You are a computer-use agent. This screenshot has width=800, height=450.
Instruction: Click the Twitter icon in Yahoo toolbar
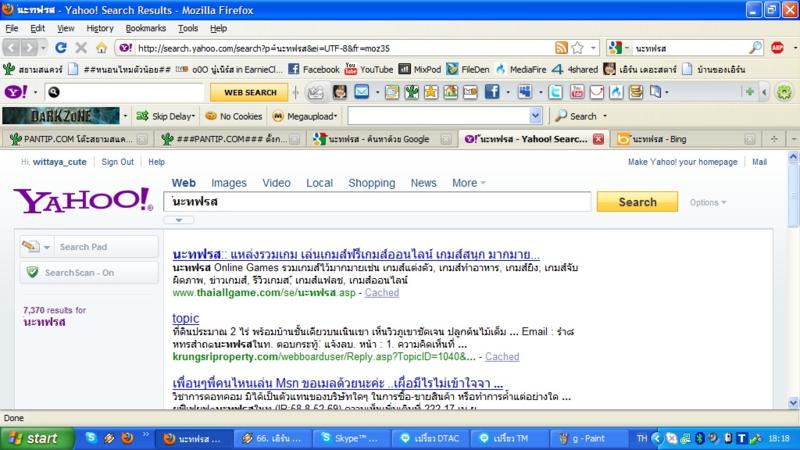(556, 92)
